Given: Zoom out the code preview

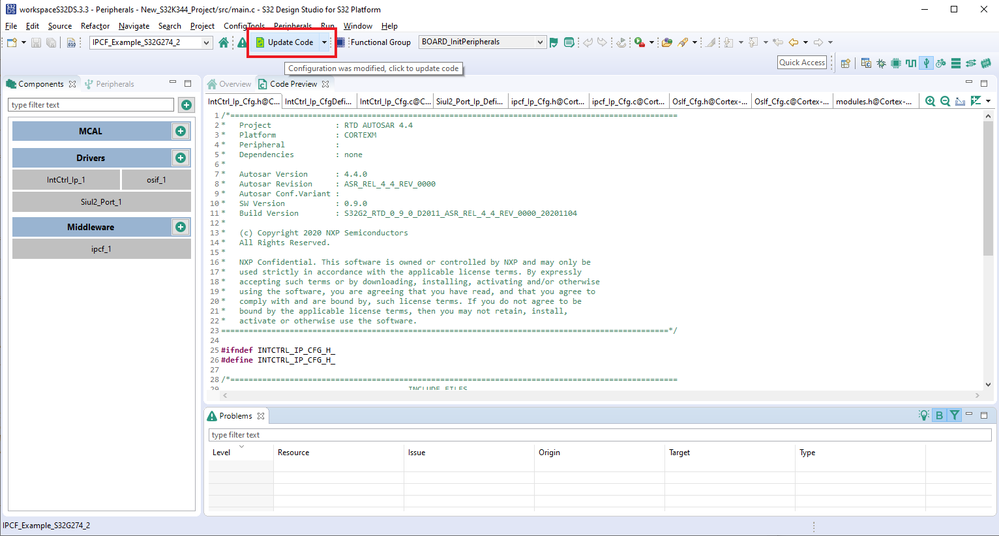Looking at the screenshot, I should (945, 101).
